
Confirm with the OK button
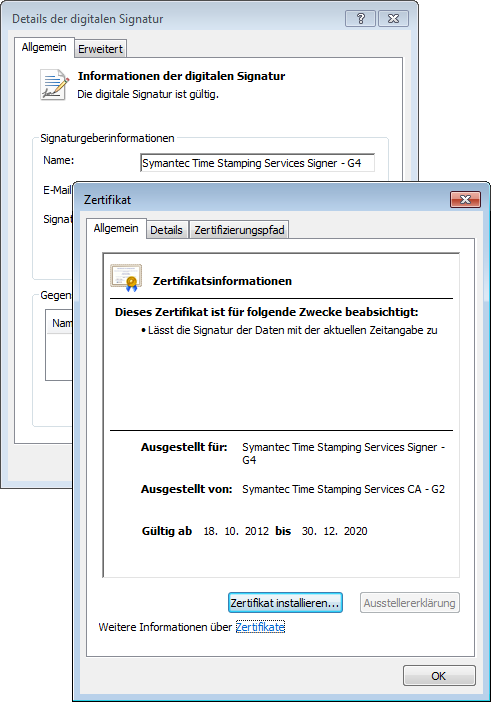tap(439, 676)
